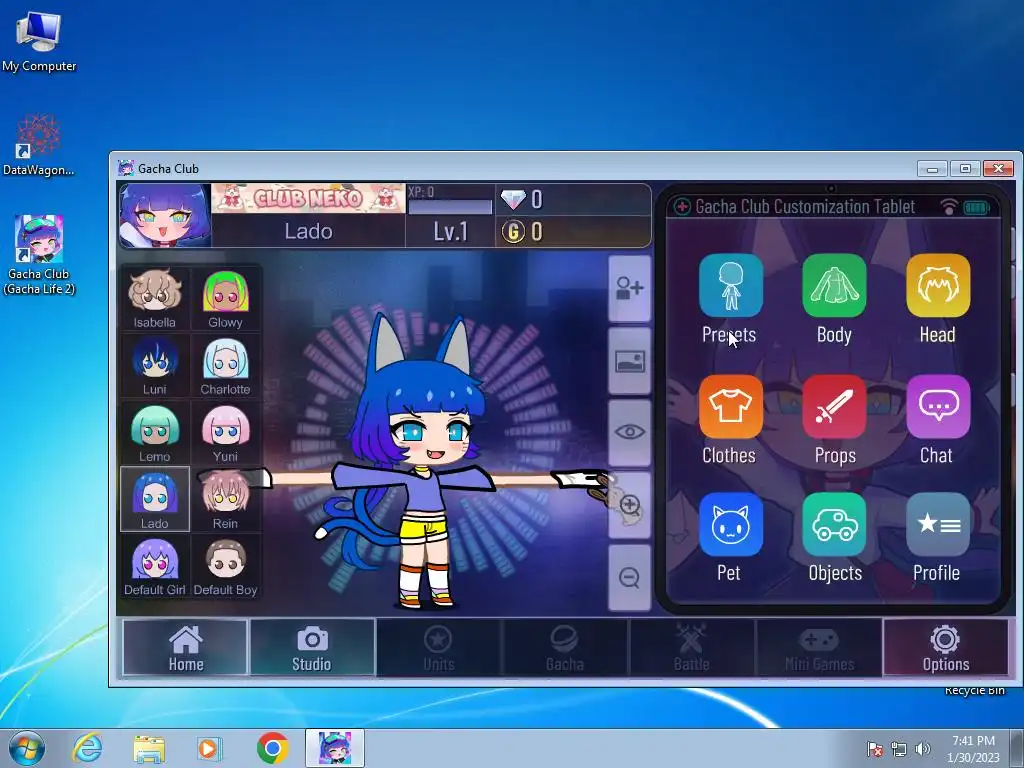
Task: Select the Rein character slot
Action: (225, 499)
